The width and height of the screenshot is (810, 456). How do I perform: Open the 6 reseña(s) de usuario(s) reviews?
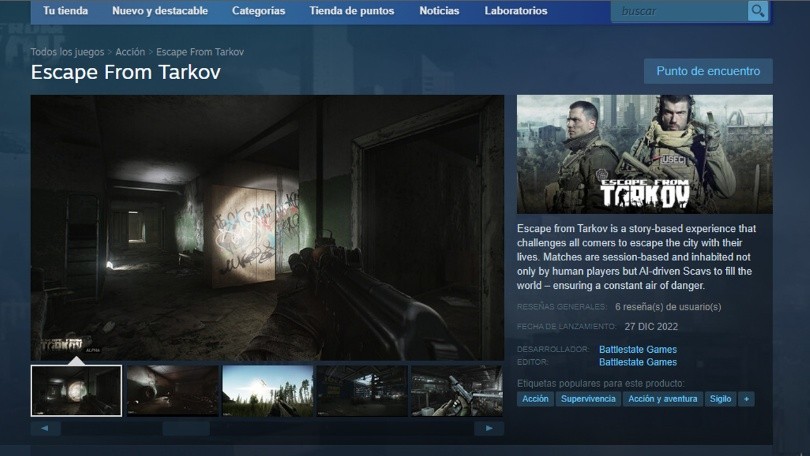tap(668, 307)
